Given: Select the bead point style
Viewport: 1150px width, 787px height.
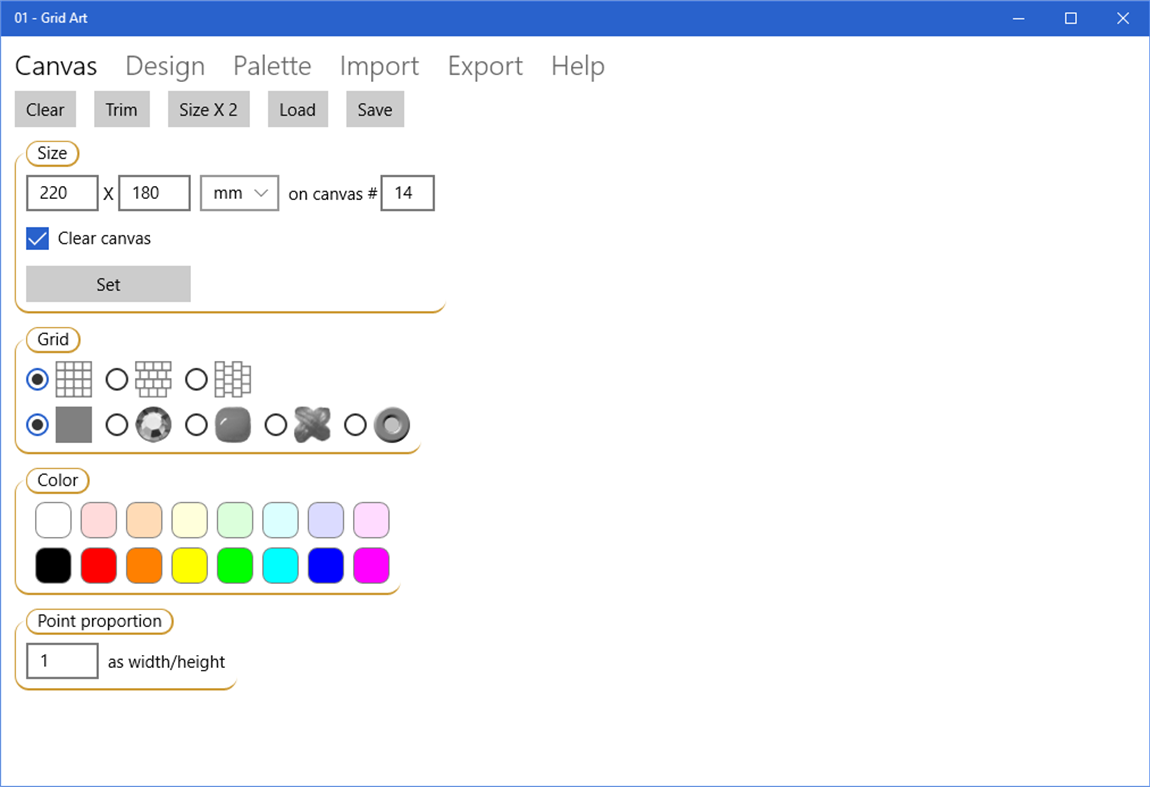Looking at the screenshot, I should (392, 424).
